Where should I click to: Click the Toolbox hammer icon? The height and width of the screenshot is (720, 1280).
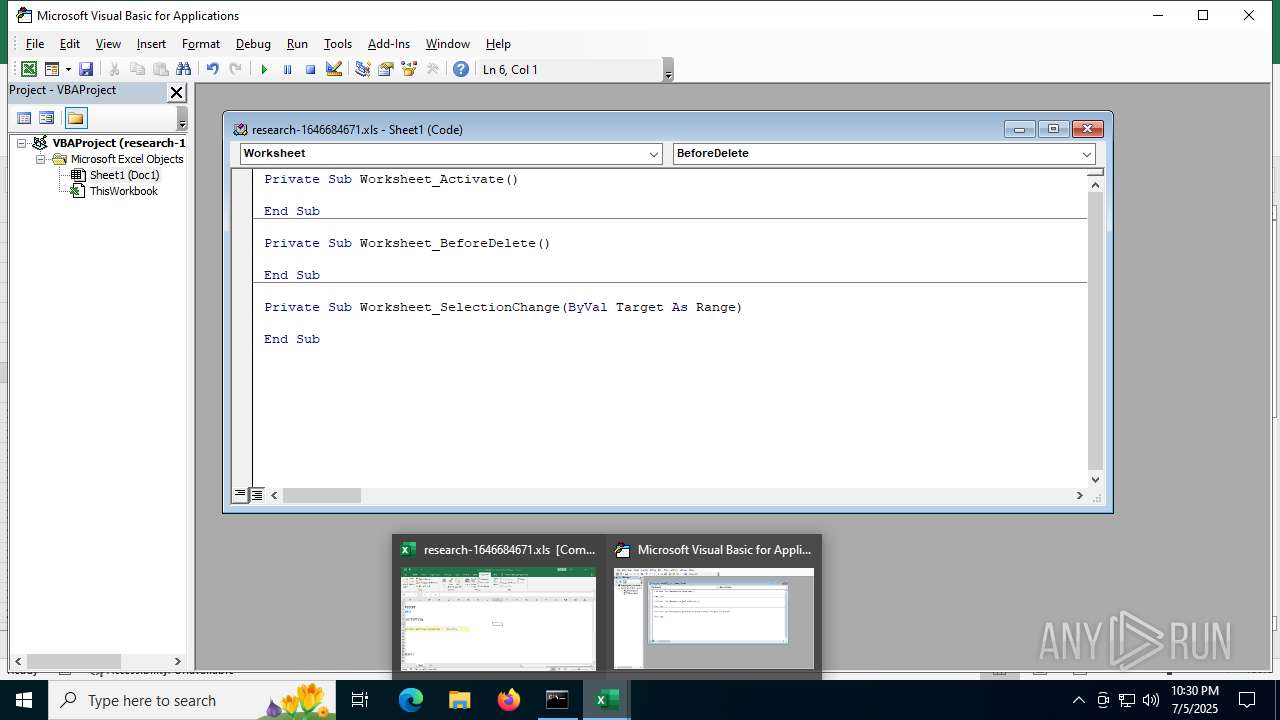pyautogui.click(x=432, y=69)
